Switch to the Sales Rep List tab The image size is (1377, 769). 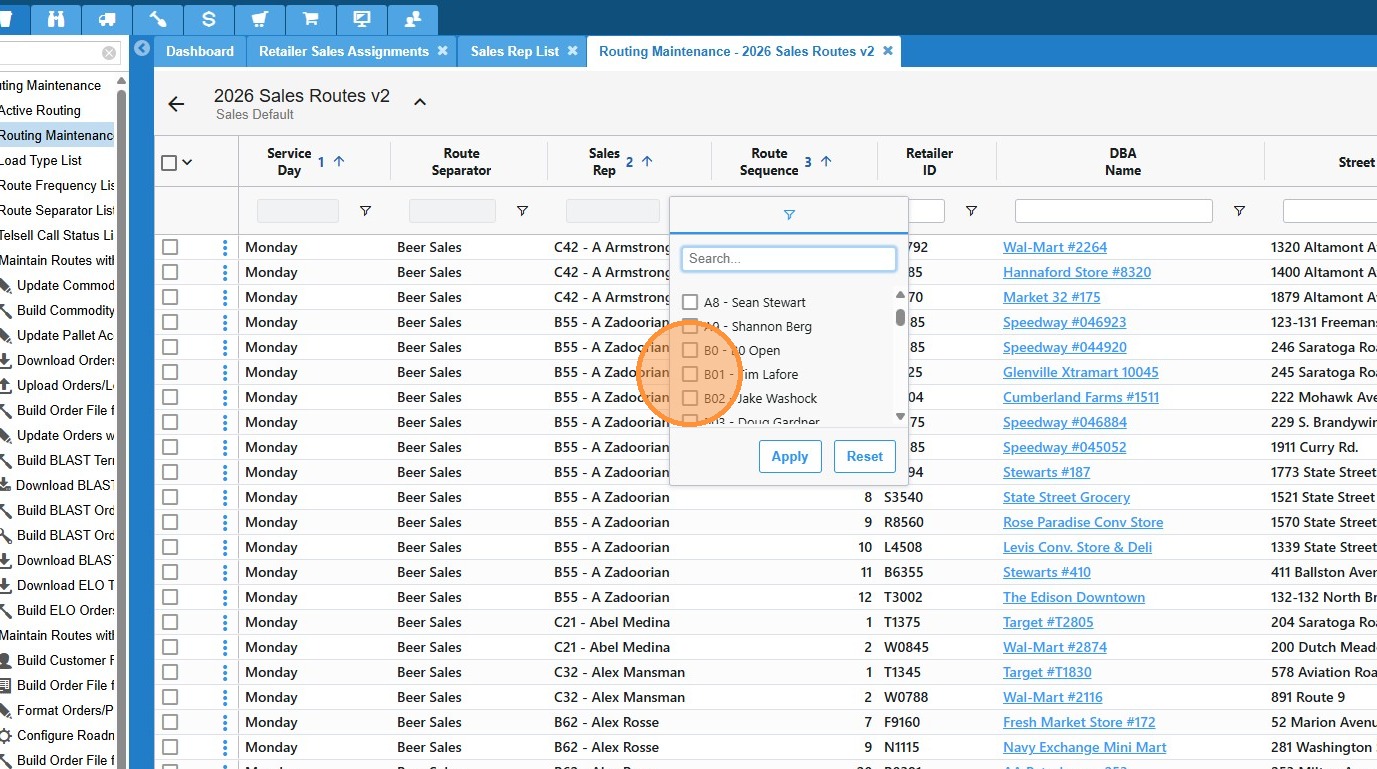(x=514, y=51)
